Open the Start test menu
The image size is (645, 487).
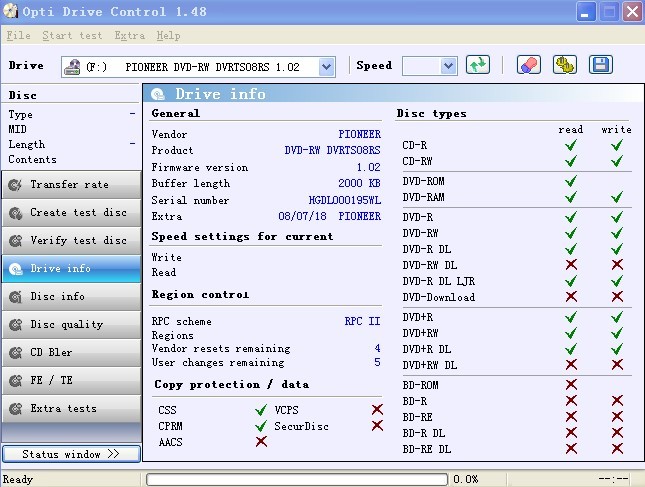click(72, 35)
